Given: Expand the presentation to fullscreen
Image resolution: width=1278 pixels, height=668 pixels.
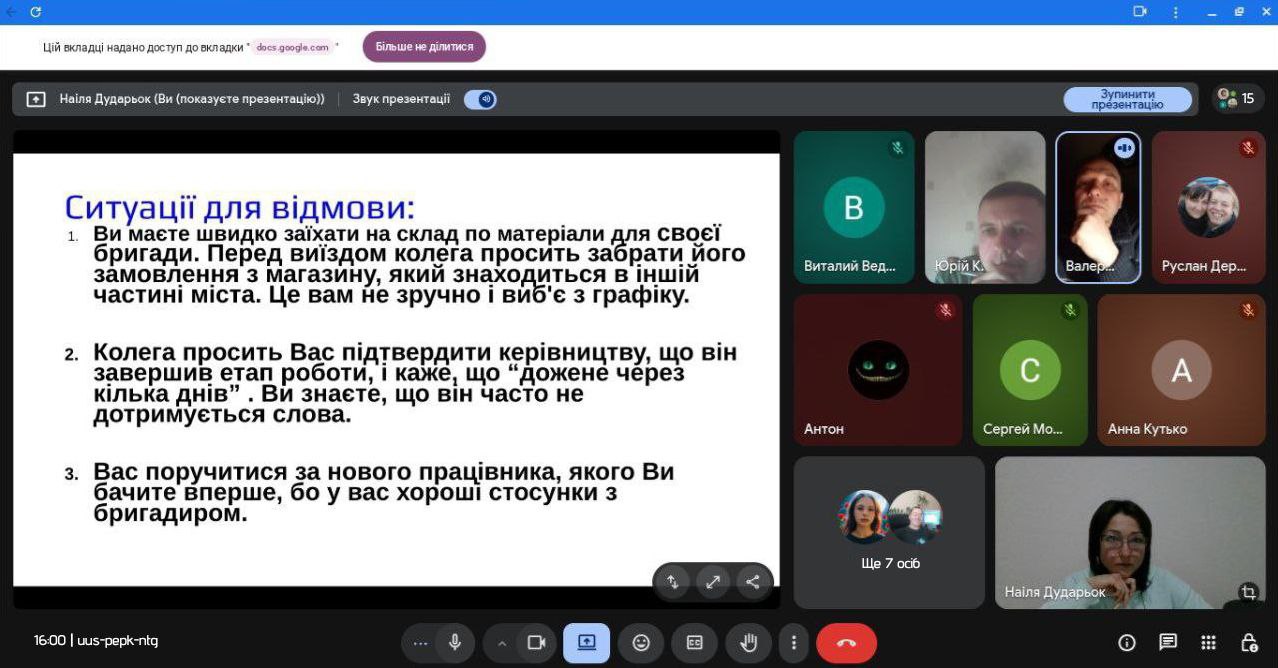Looking at the screenshot, I should click(x=713, y=582).
